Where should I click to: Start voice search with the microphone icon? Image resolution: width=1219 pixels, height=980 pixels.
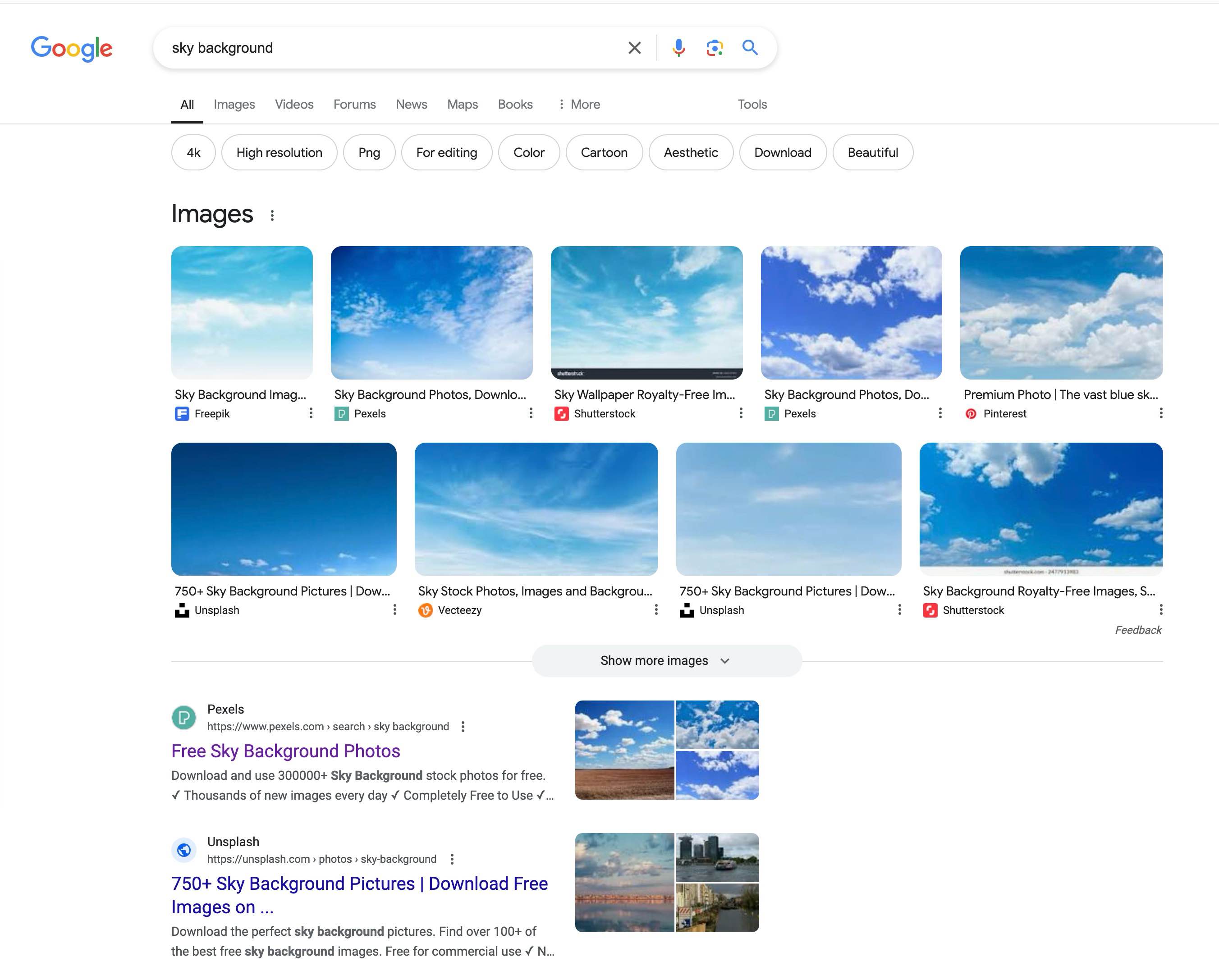[x=678, y=48]
